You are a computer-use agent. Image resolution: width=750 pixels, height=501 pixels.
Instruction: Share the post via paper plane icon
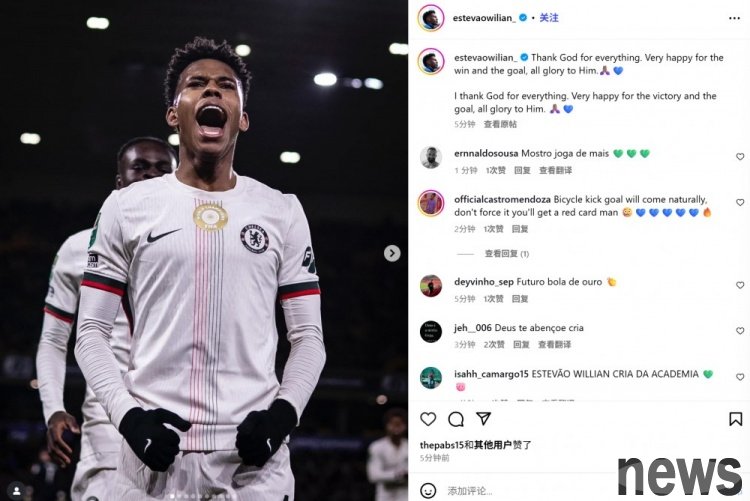[484, 418]
